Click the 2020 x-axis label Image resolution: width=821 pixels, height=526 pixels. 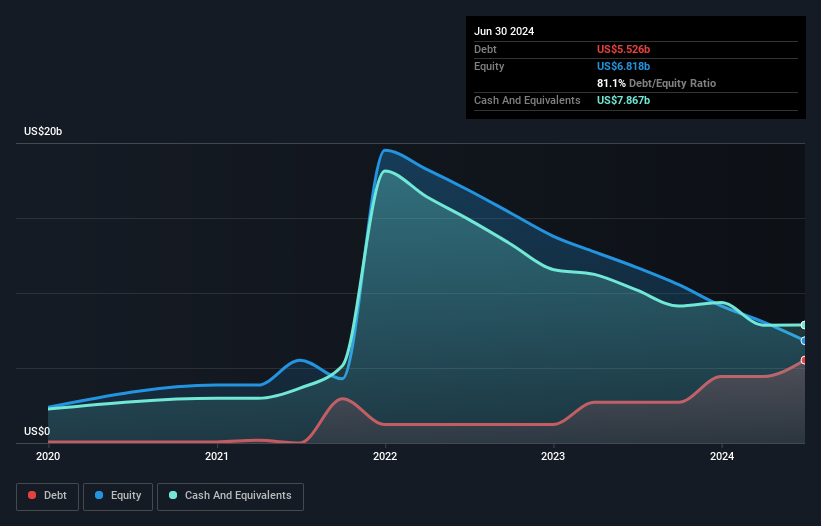pos(48,456)
